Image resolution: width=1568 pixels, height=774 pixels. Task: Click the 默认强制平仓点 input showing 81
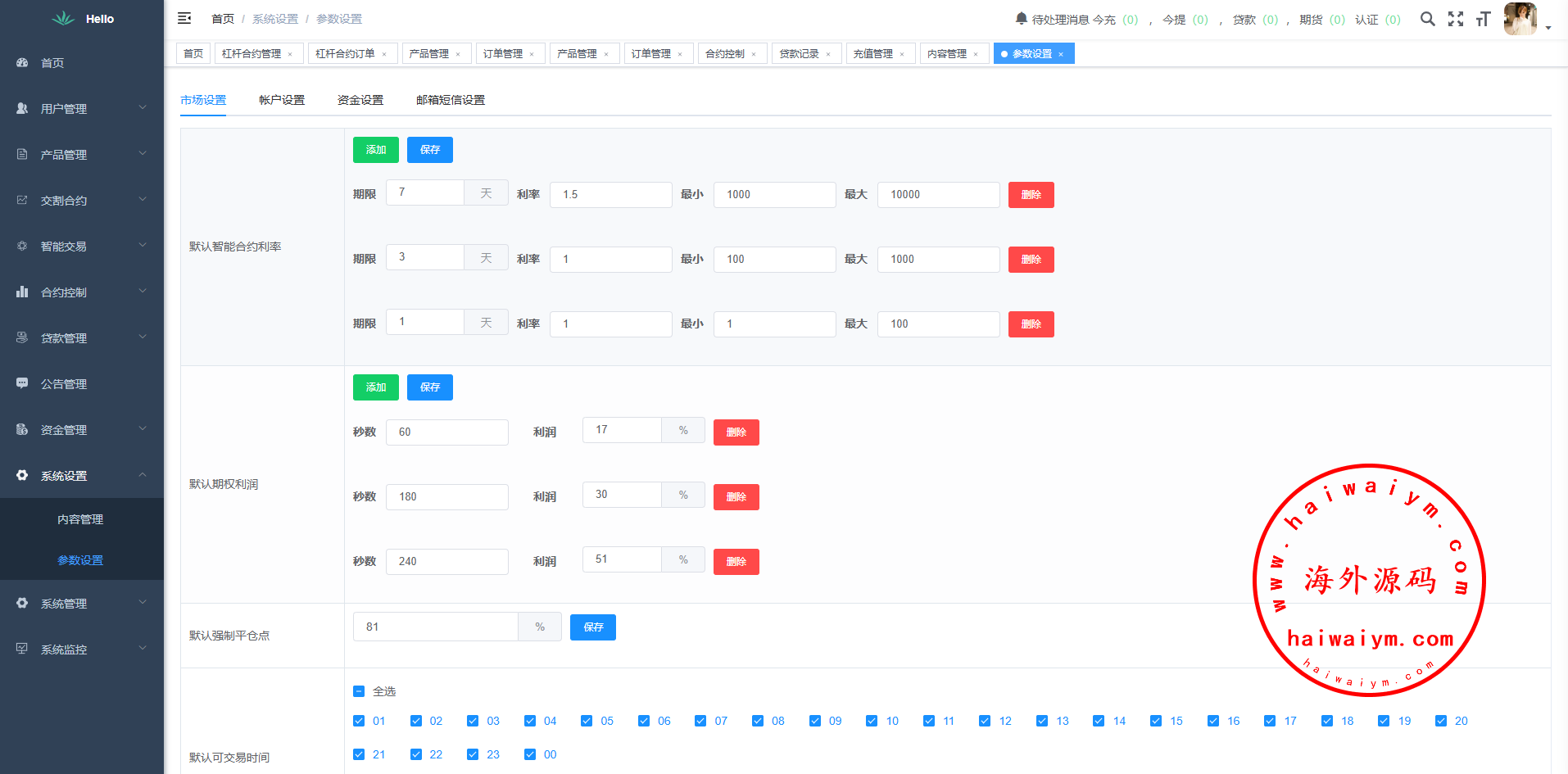tap(436, 627)
